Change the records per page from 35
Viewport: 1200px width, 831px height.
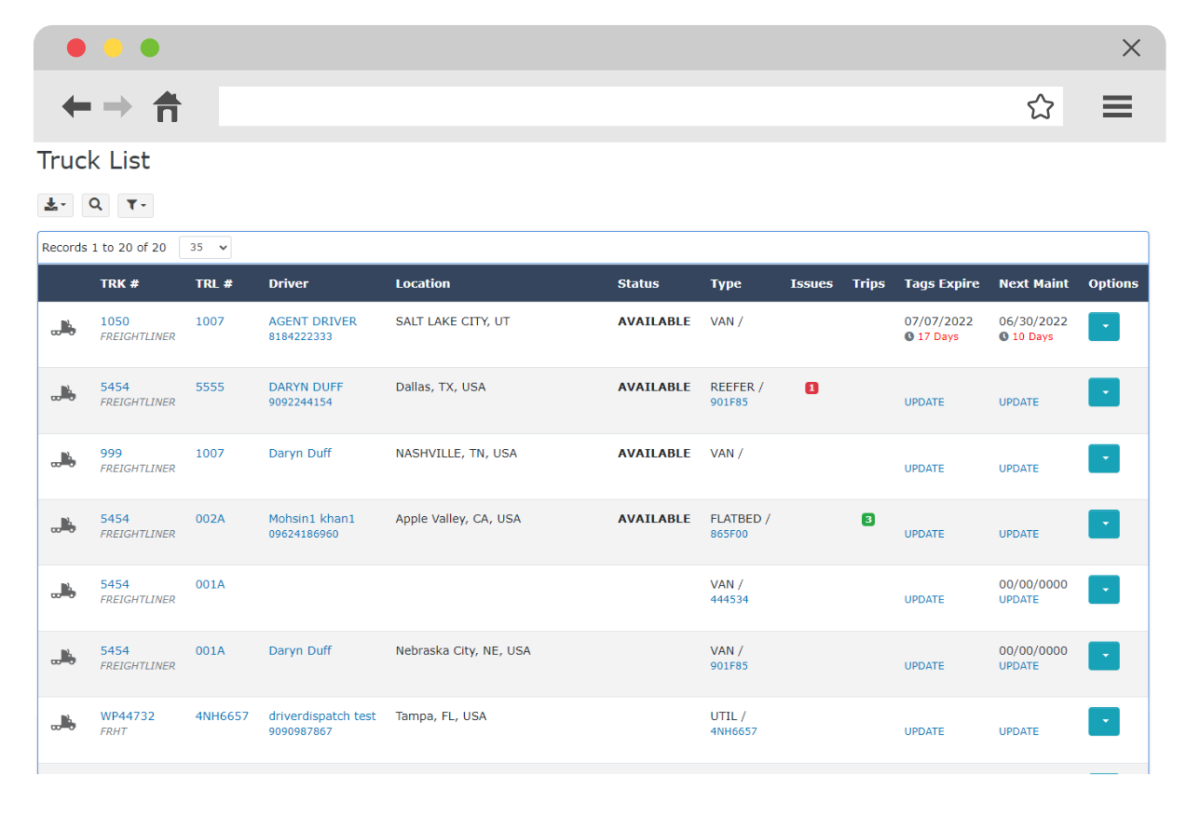click(204, 247)
